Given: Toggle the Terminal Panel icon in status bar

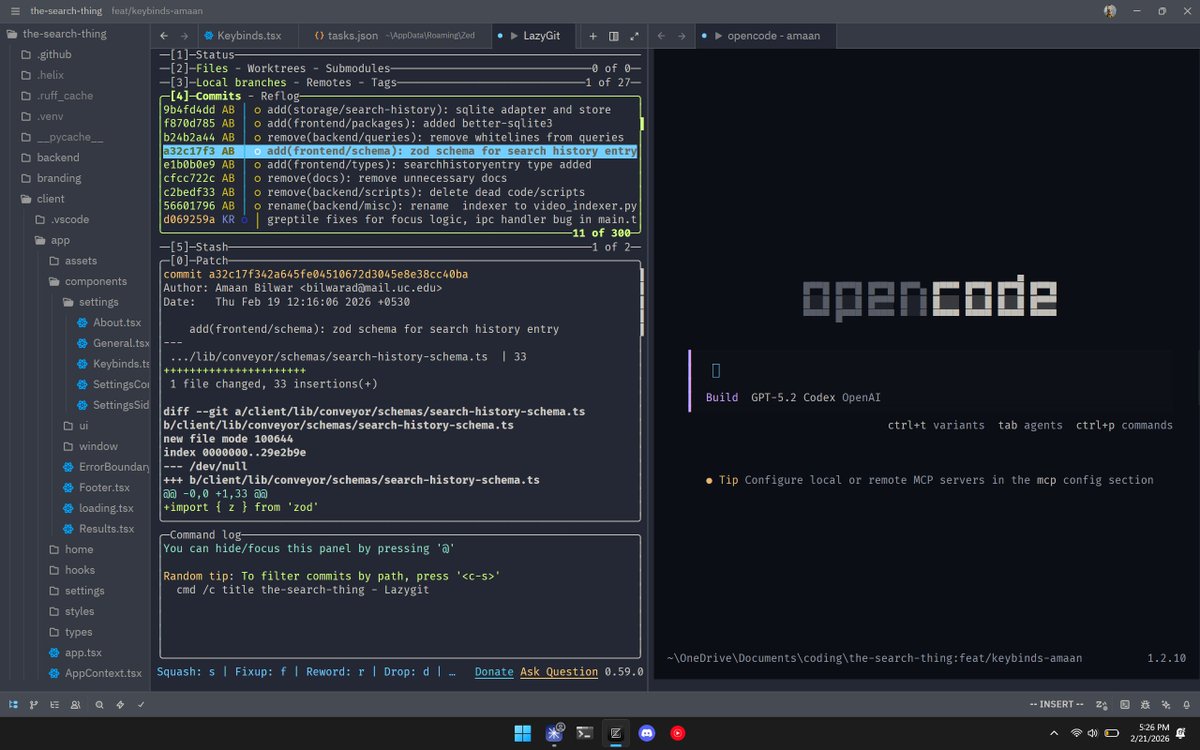Looking at the screenshot, I should click(x=1125, y=705).
